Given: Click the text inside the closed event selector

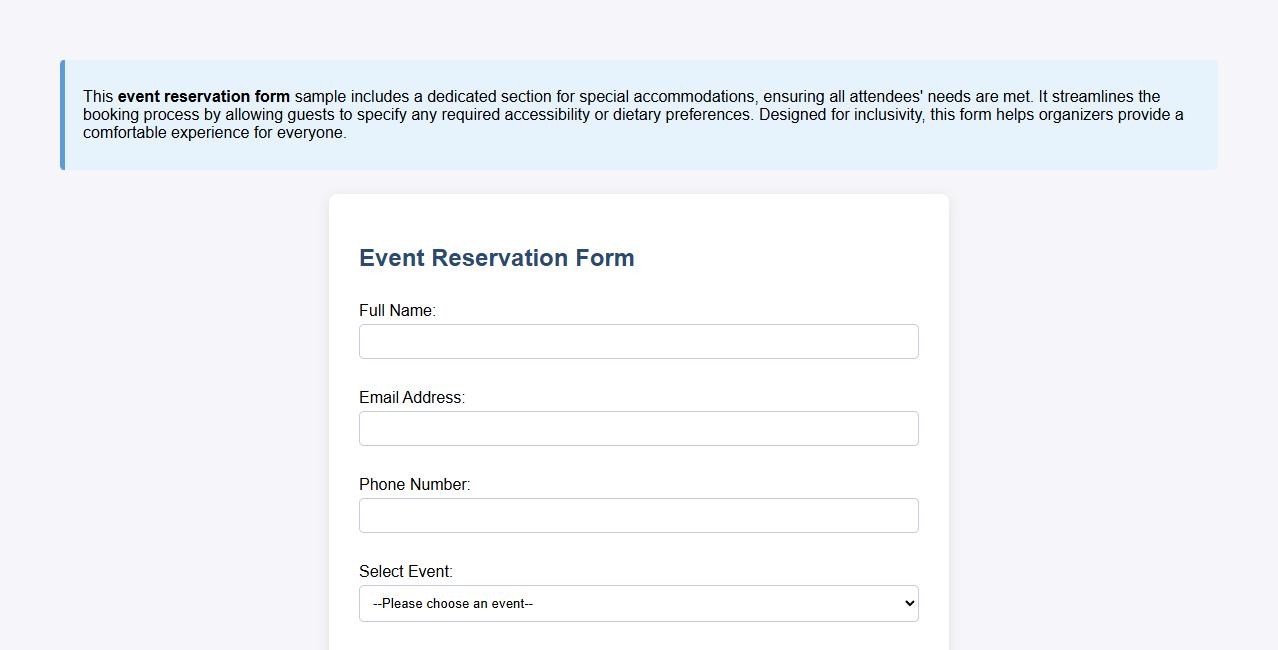Looking at the screenshot, I should (x=452, y=603).
